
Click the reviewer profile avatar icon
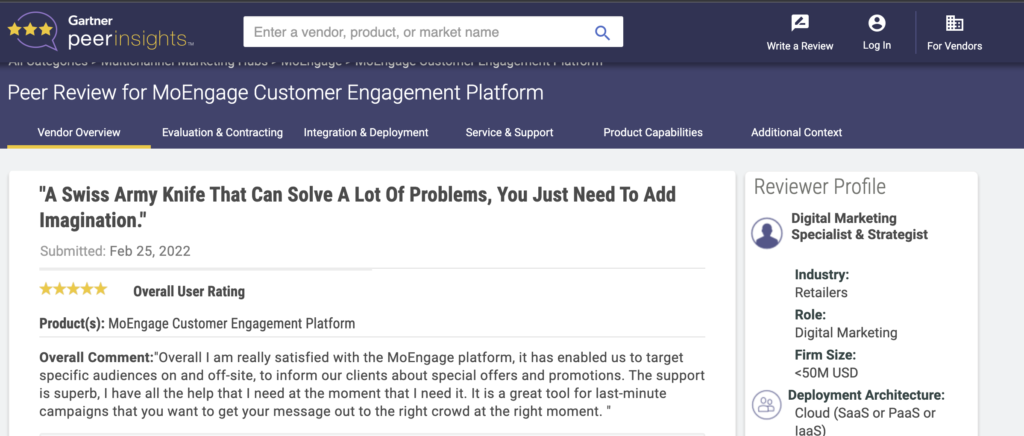click(x=767, y=233)
